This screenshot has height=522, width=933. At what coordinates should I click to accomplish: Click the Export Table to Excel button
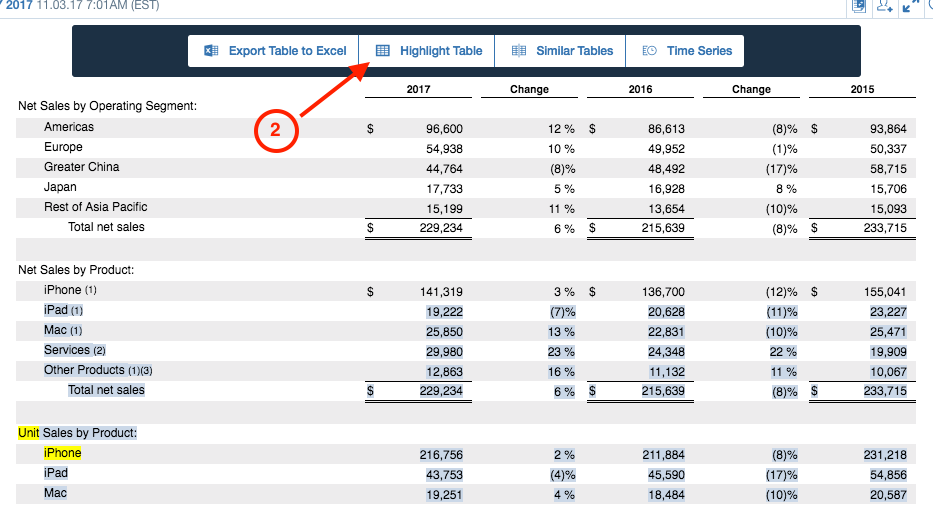tap(273, 51)
